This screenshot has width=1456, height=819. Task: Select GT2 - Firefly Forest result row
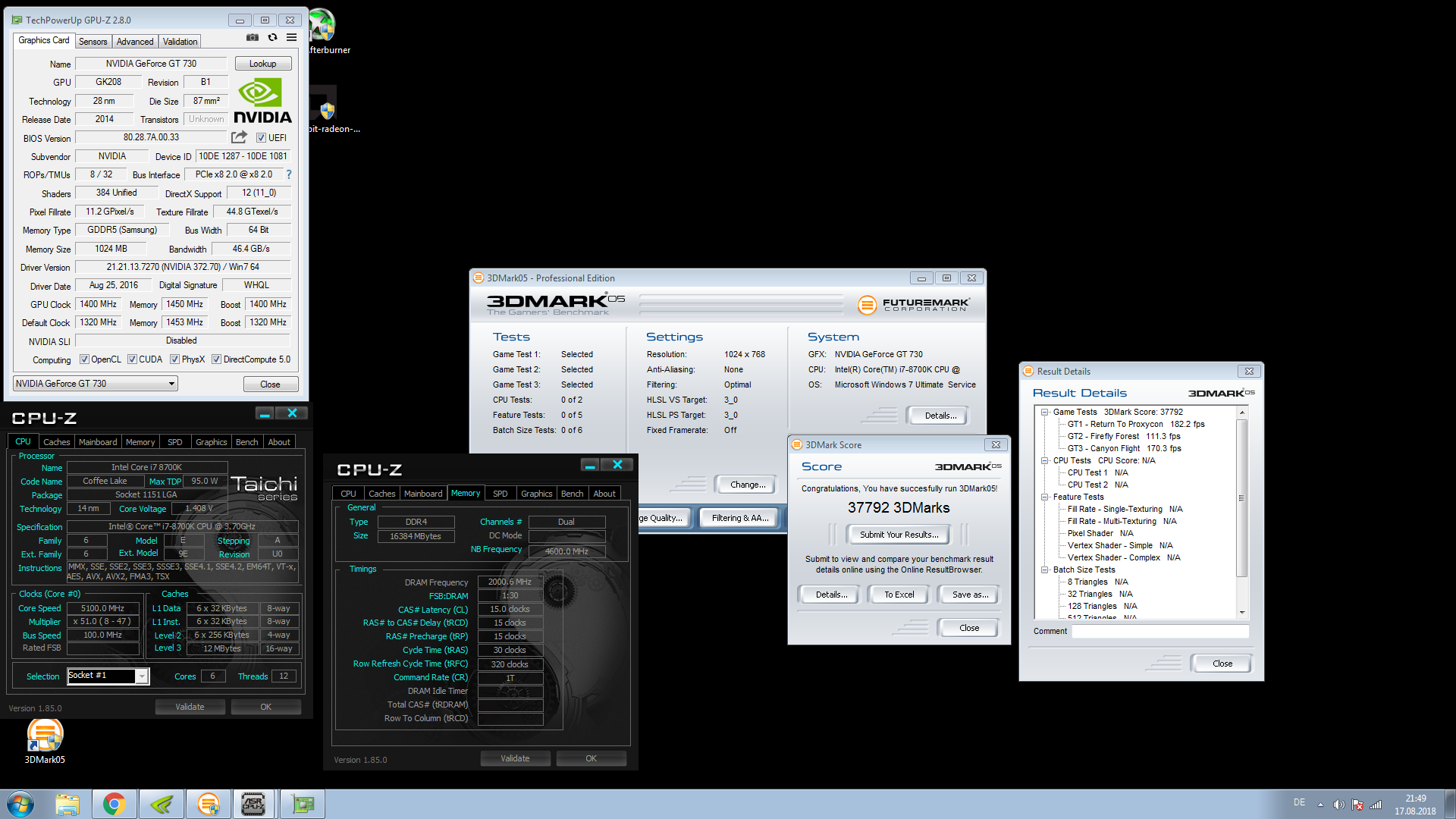pyautogui.click(x=1124, y=437)
